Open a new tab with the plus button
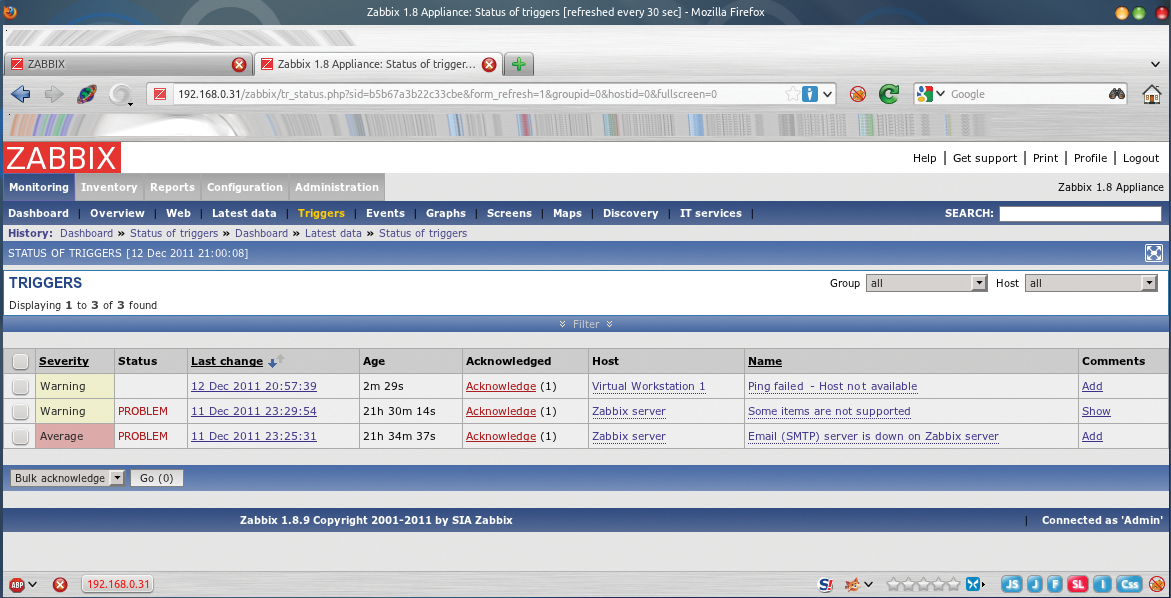Viewport: 1171px width, 598px height. 518,64
